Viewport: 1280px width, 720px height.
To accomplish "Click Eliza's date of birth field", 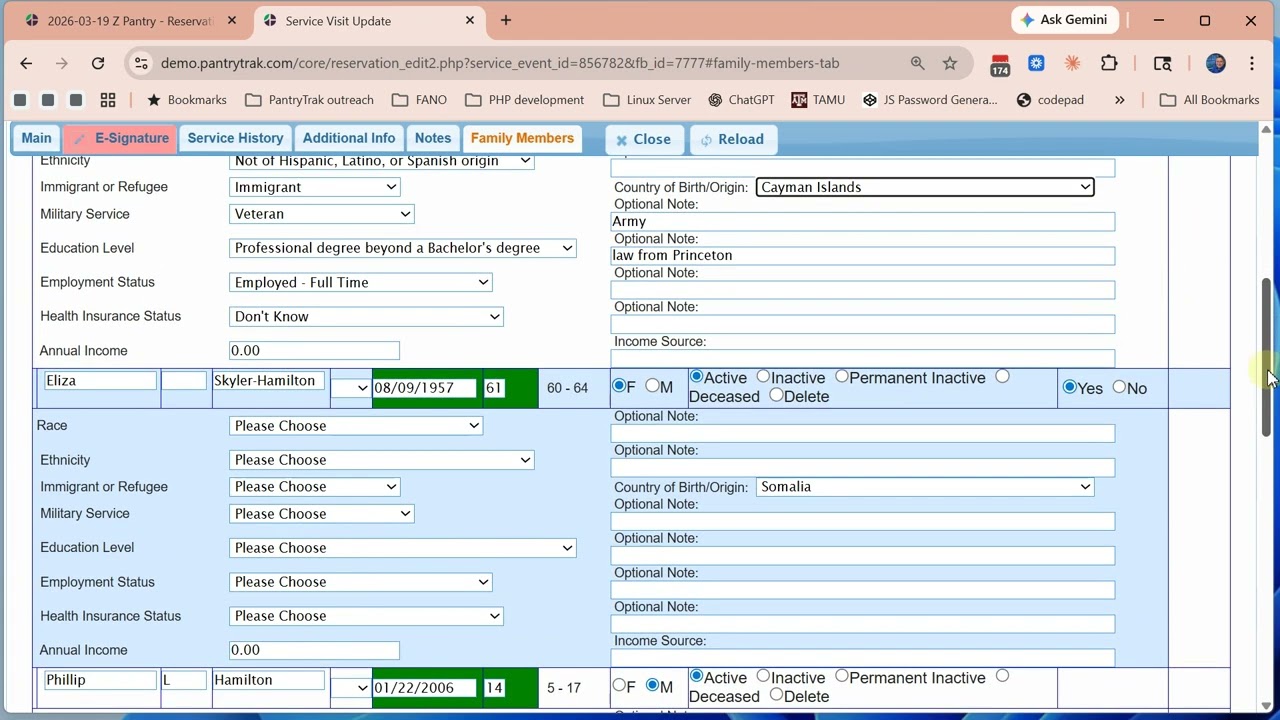I will pos(424,388).
